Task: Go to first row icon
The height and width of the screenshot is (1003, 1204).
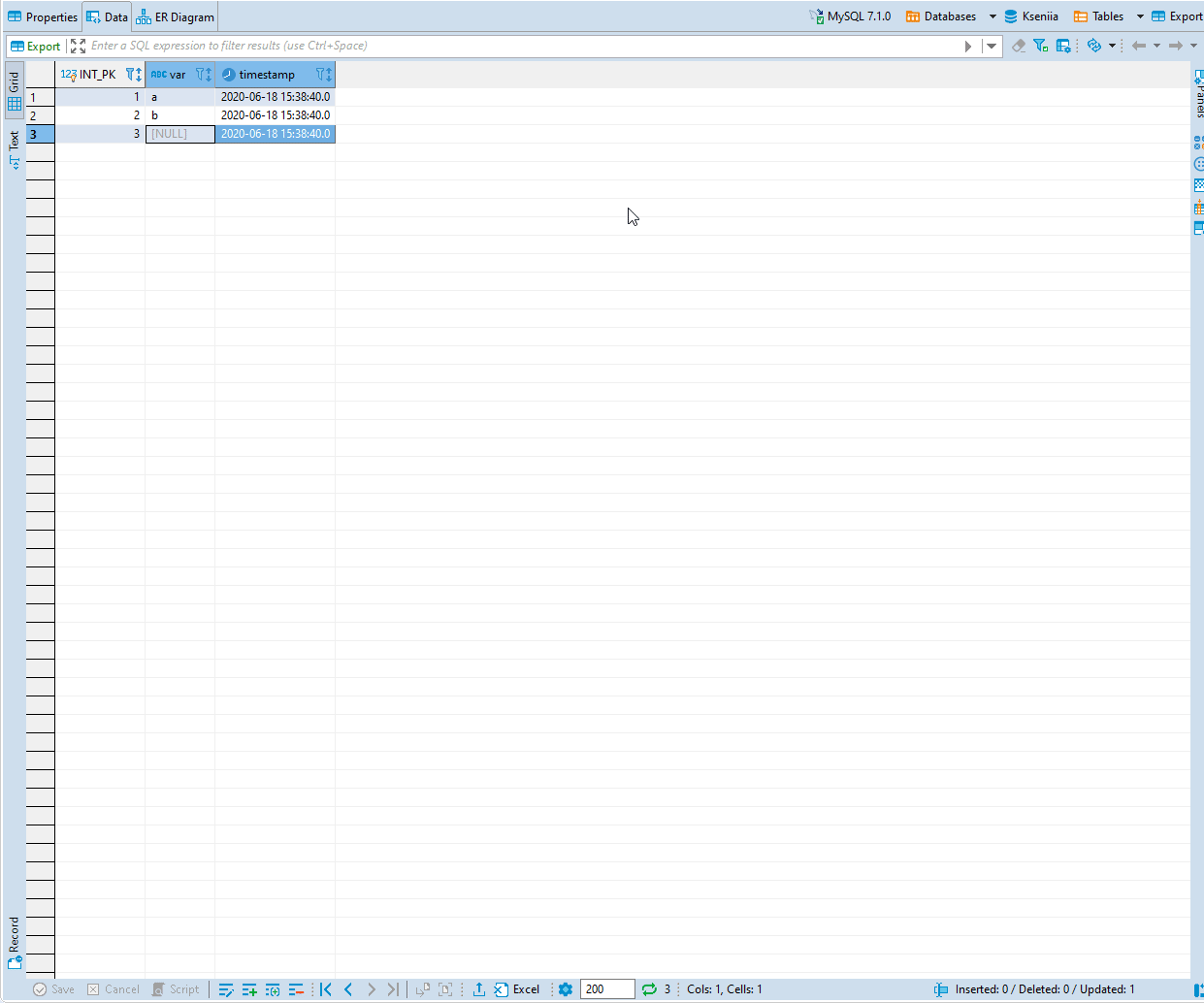Action: coord(326,989)
